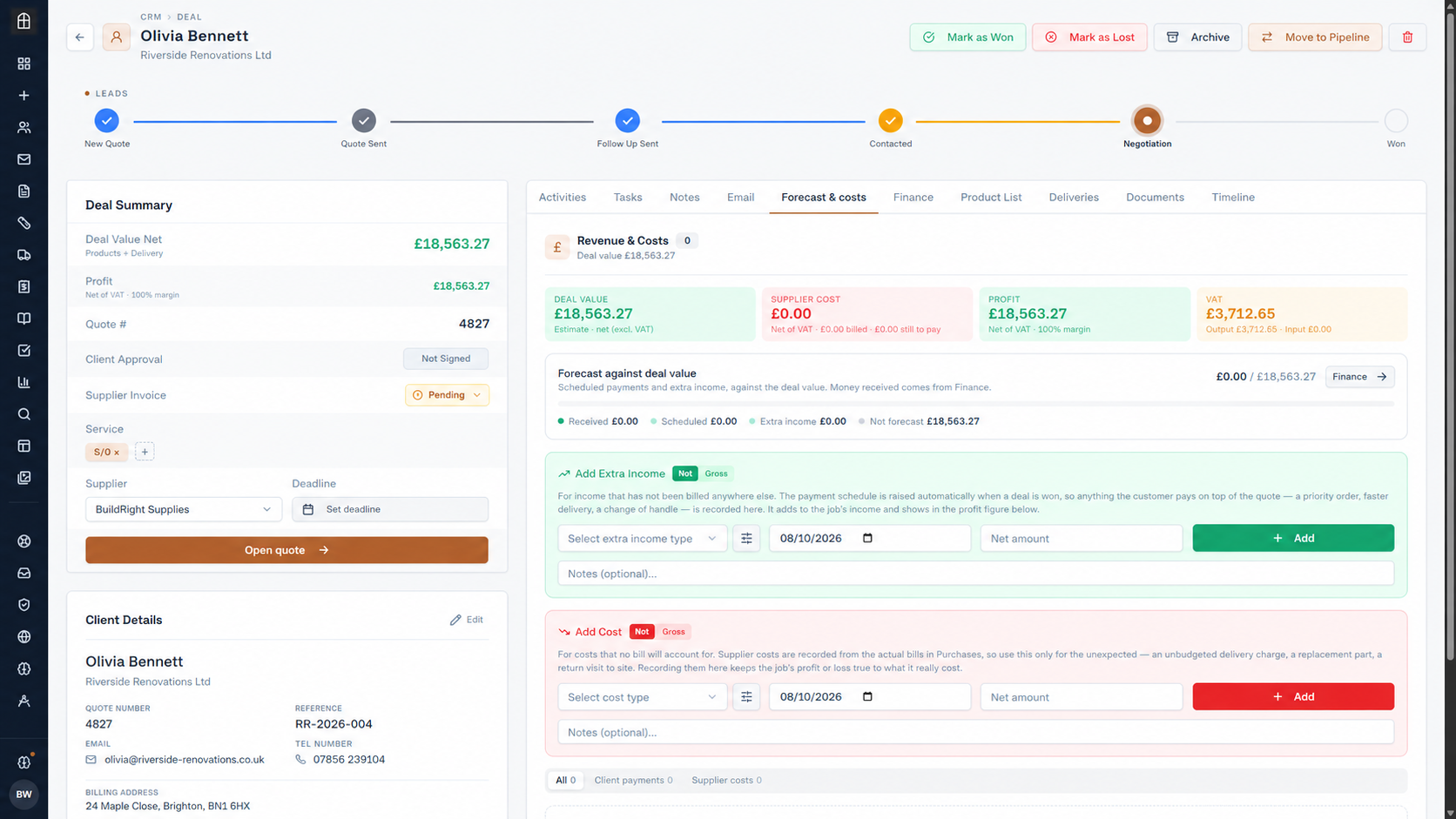1456x819 pixels.
Task: Click the red trash delete deal icon
Action: [x=1407, y=37]
